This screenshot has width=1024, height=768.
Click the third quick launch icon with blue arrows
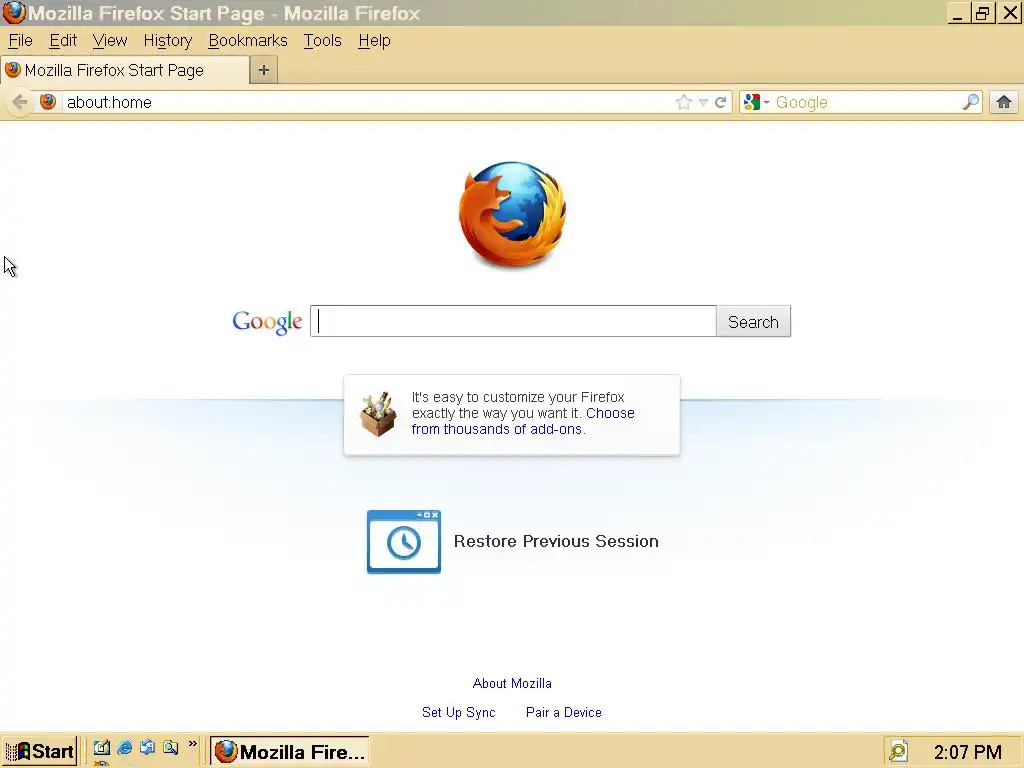coord(148,747)
